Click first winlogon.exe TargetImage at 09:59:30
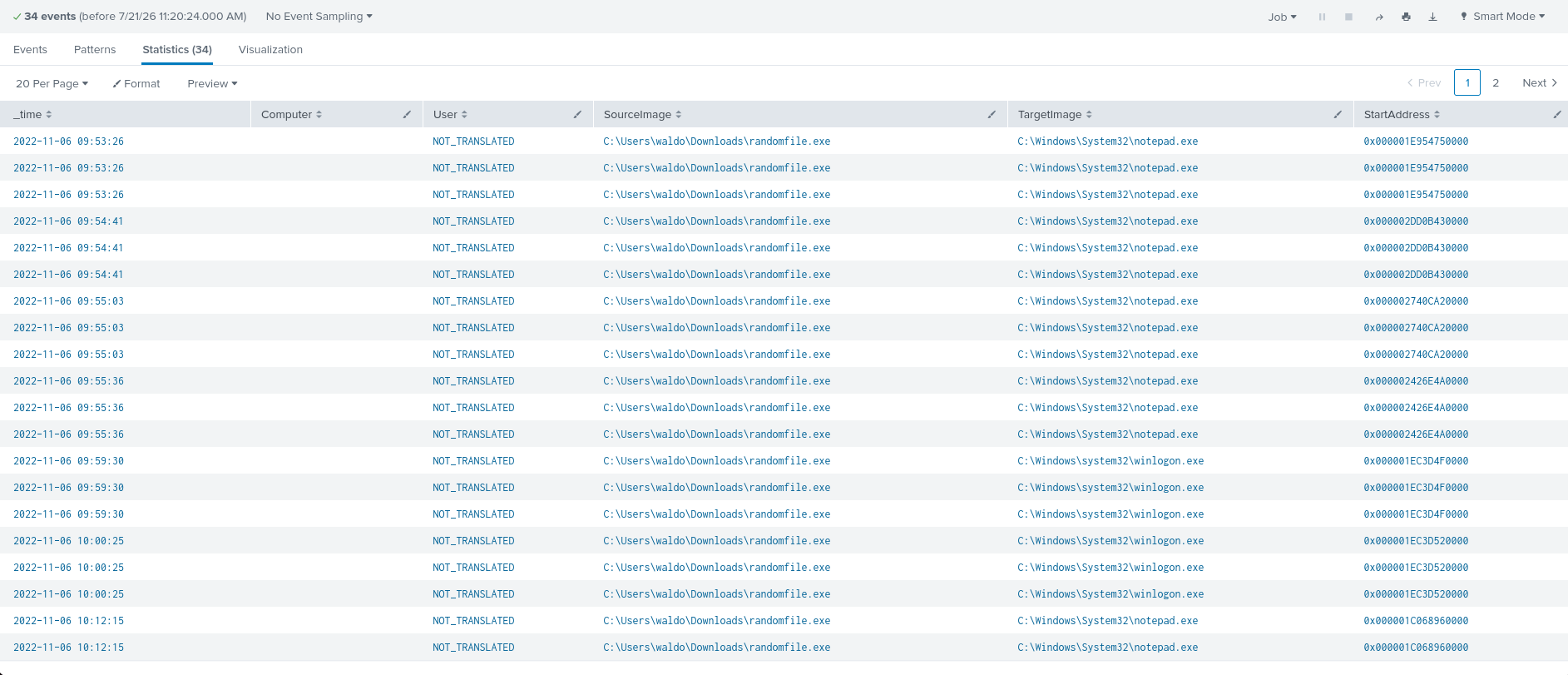Image resolution: width=1568 pixels, height=675 pixels. point(1110,461)
